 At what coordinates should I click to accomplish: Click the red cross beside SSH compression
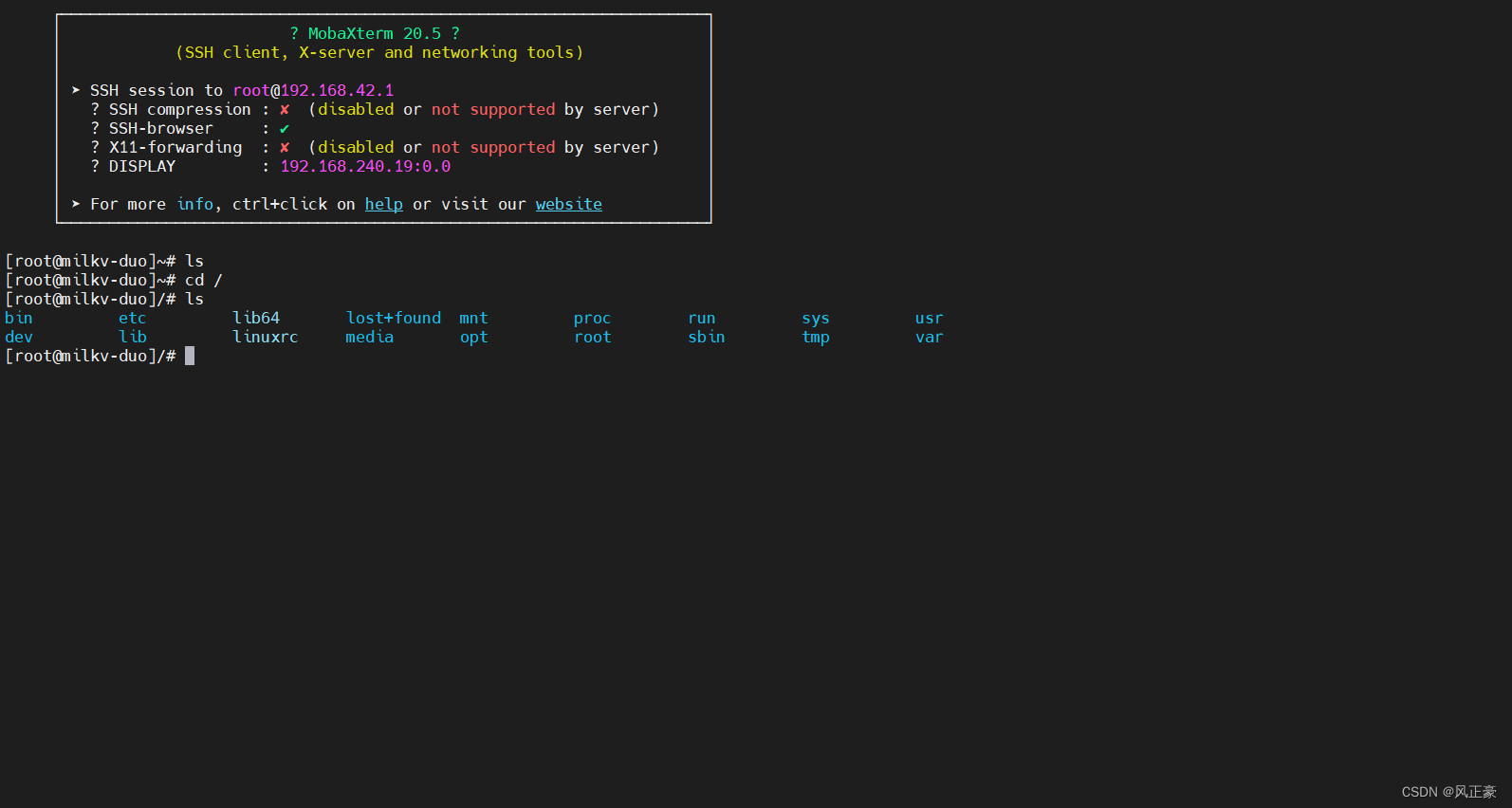pyautogui.click(x=285, y=109)
